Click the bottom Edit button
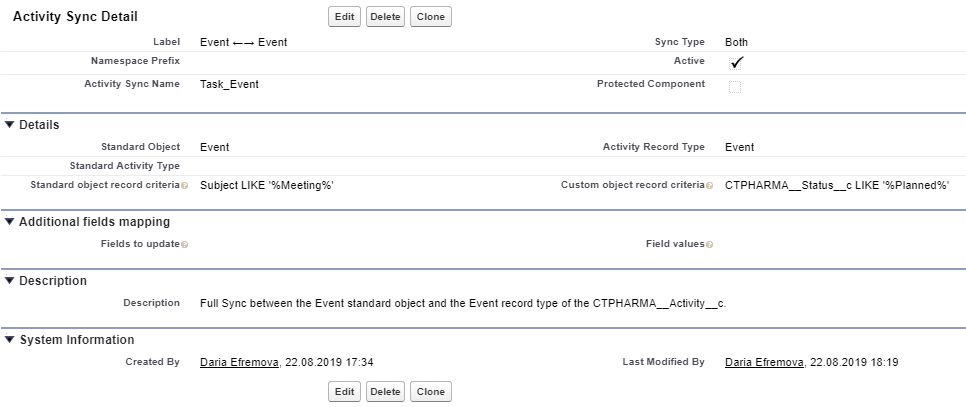Screen dimensions: 966x407 click(x=344, y=391)
